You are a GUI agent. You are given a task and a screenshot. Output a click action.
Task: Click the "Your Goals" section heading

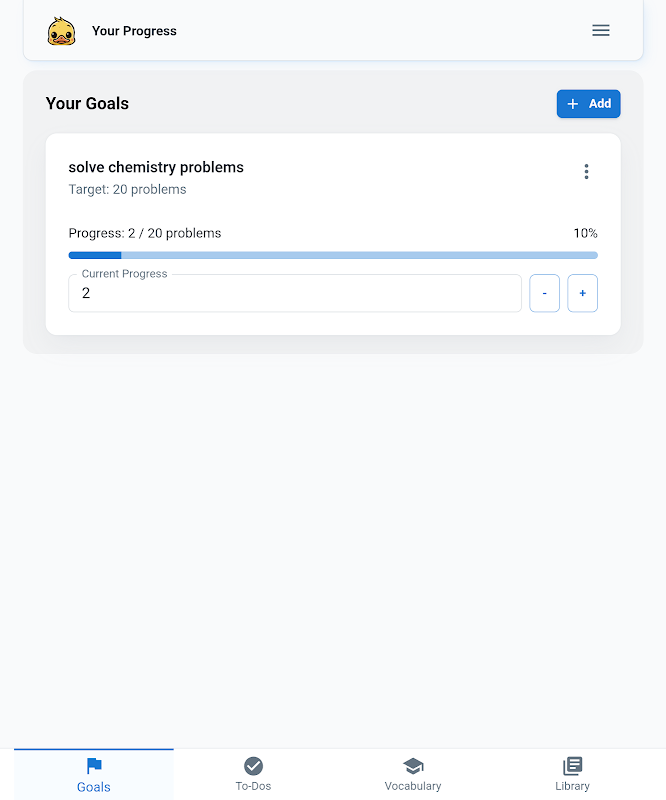pos(87,104)
